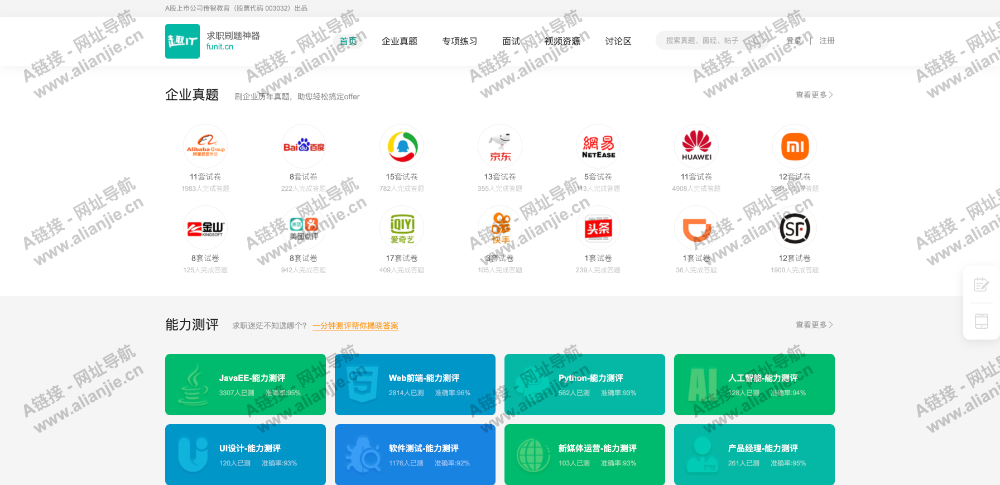
Task: Open the 新媒体运营-能力测评 card
Action: [x=585, y=455]
